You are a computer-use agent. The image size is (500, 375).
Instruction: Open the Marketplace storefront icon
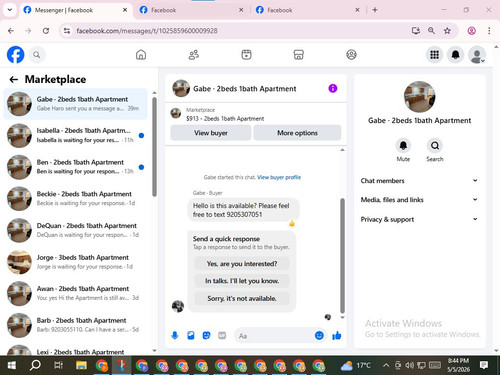298,55
